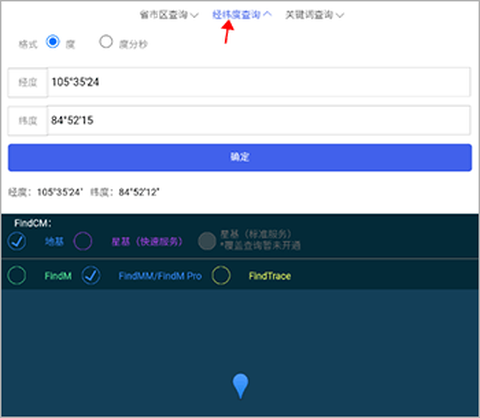Select the 度分秒 format radio button
This screenshot has width=480, height=418.
tap(106, 42)
